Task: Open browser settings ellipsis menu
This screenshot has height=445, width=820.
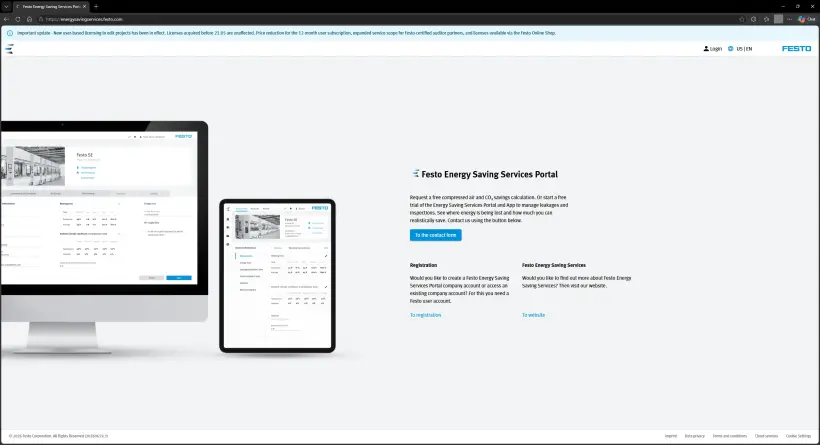Action: point(790,19)
